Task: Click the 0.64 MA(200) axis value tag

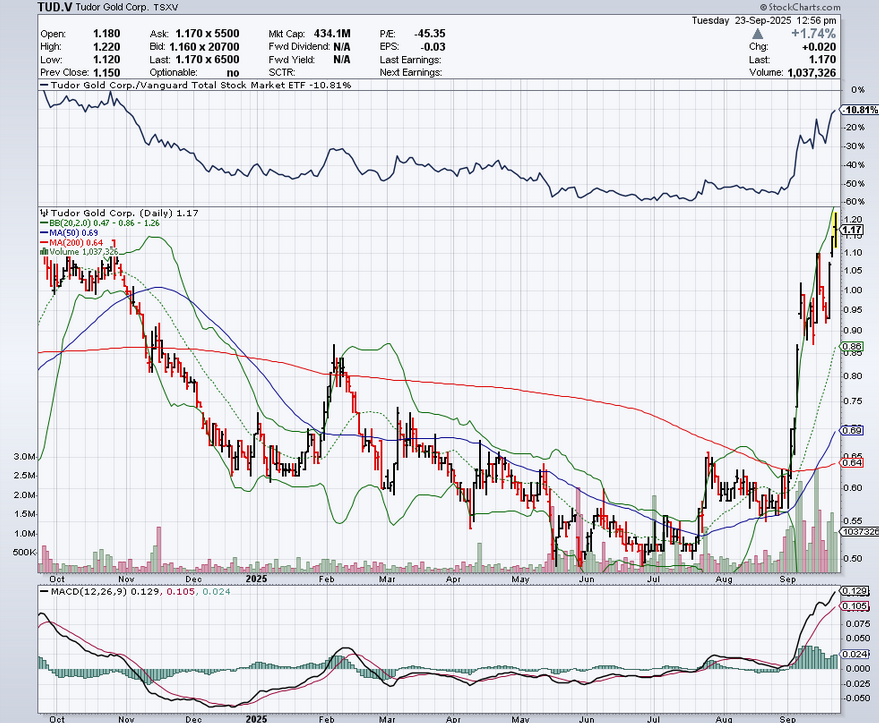Action: tap(852, 462)
